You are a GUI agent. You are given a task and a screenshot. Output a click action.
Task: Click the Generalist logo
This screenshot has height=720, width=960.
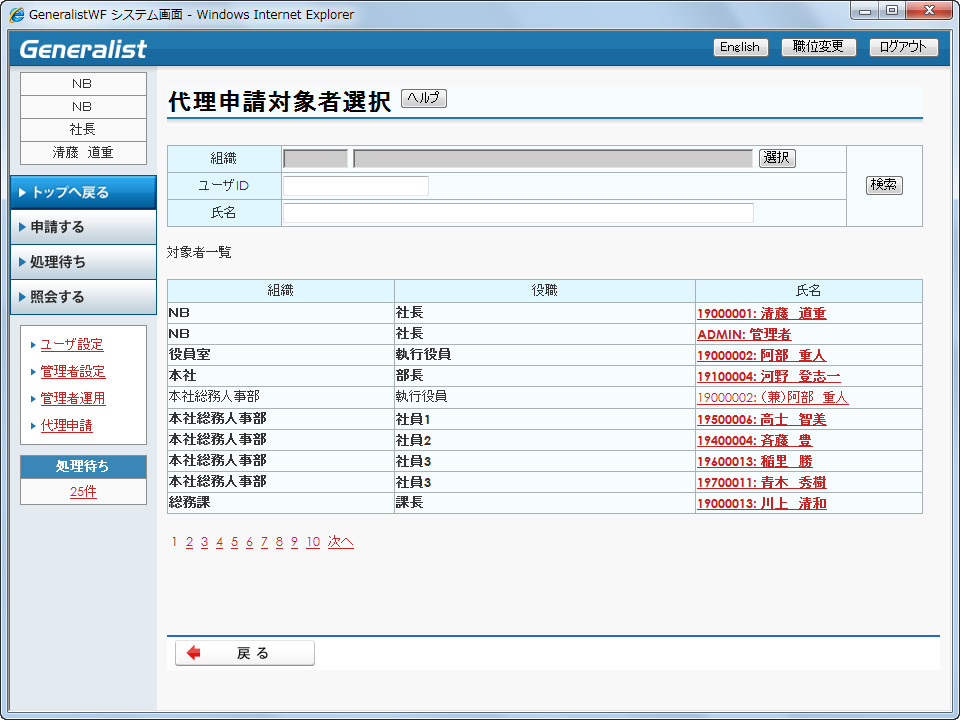tap(83, 49)
